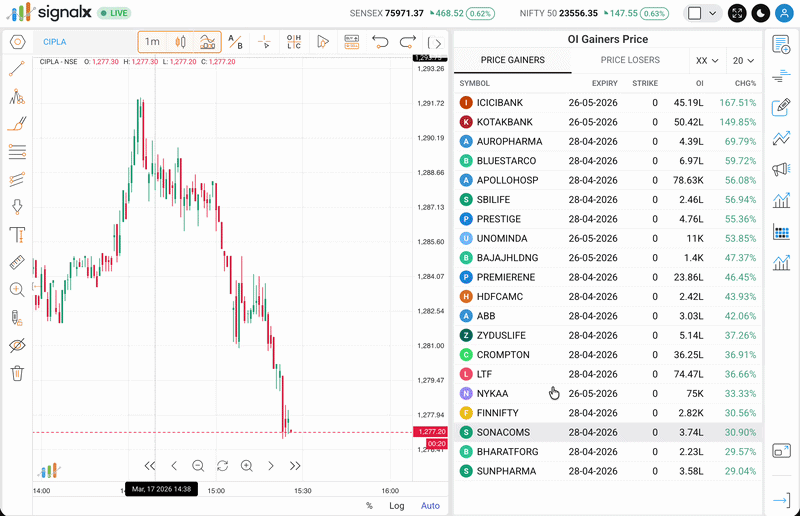
Task: Reset the chart view
Action: [222, 465]
